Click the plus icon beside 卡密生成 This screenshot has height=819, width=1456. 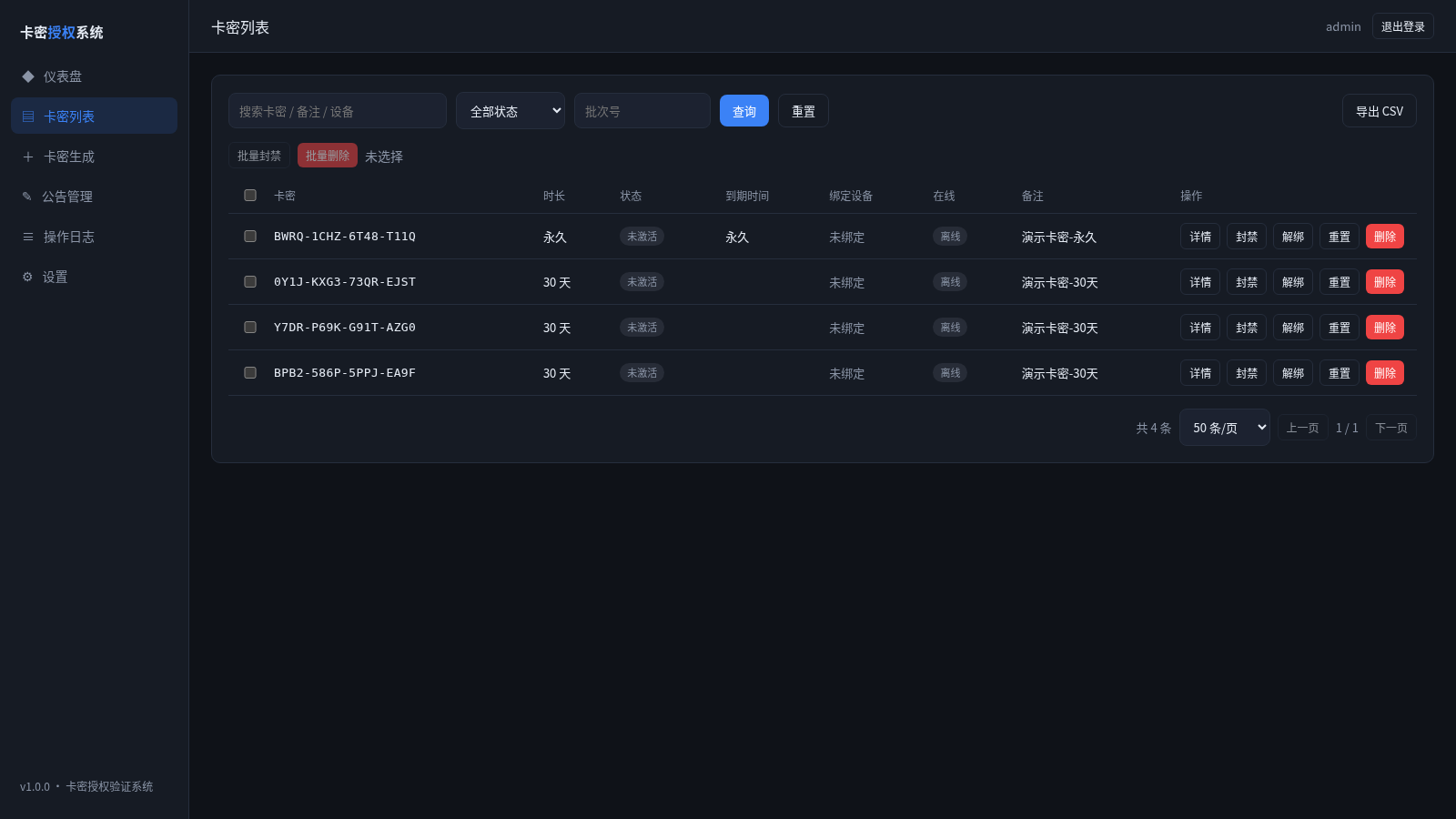tap(28, 157)
